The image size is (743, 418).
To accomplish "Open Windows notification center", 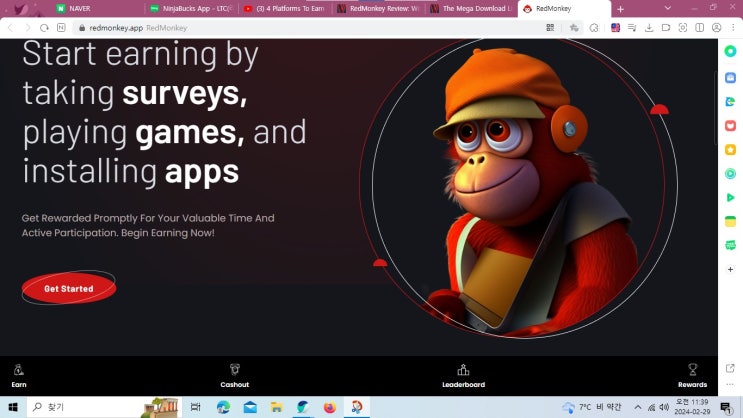I will tap(726, 407).
